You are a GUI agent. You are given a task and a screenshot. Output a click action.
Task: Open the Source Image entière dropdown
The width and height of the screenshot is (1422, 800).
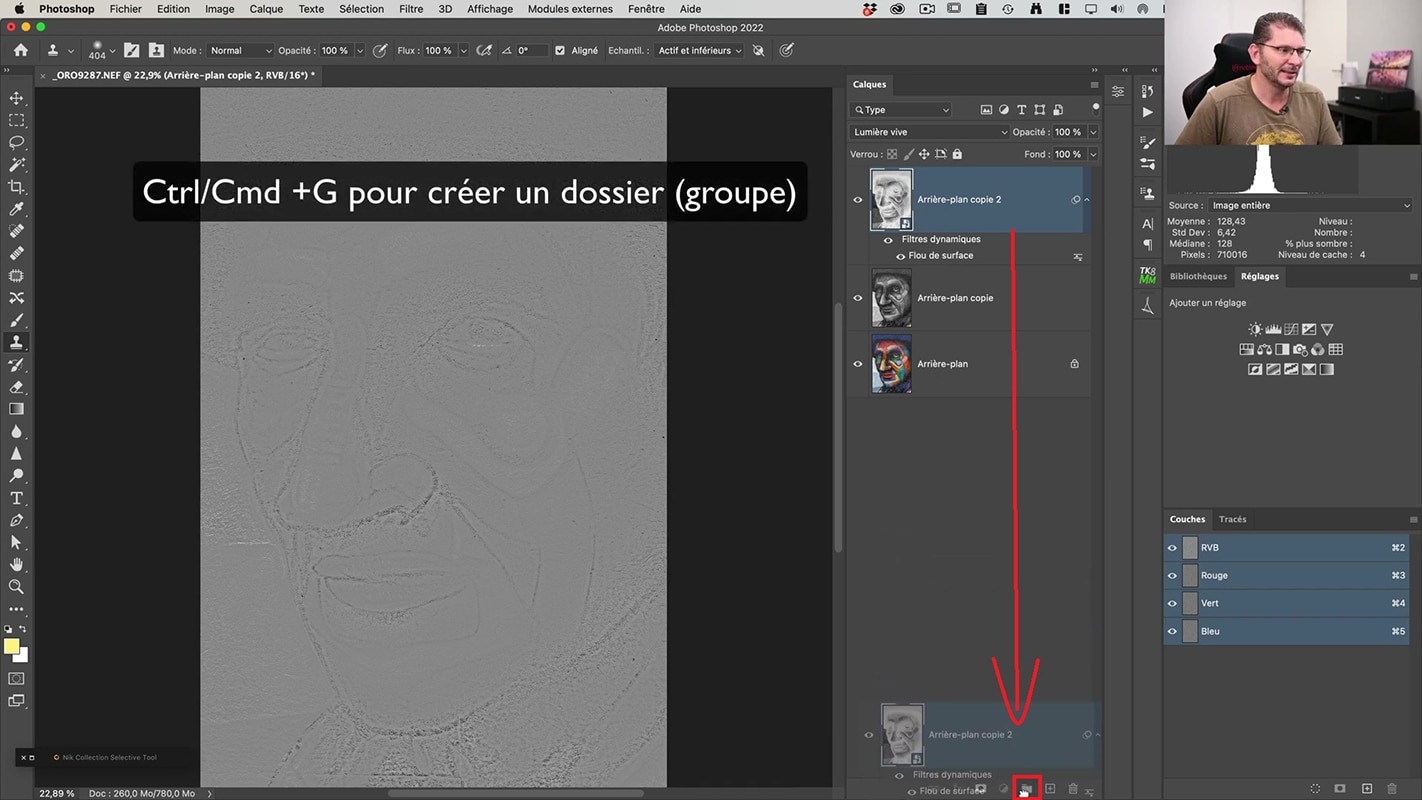coord(1310,205)
